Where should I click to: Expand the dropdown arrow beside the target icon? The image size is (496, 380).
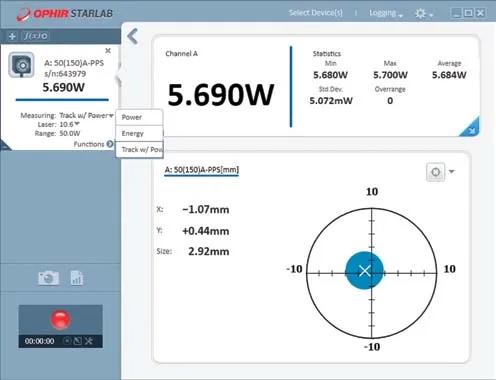point(452,171)
